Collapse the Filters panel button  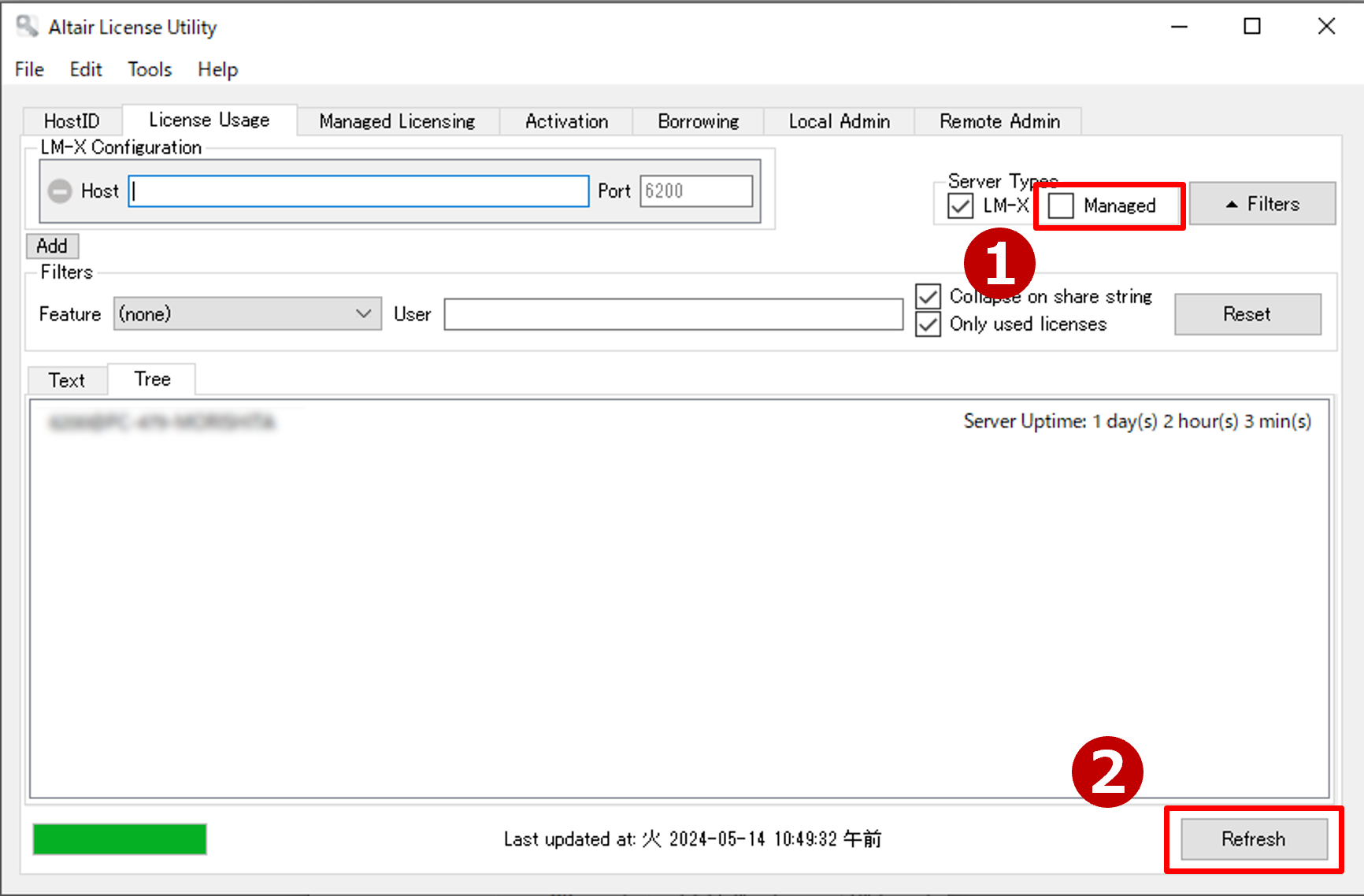tap(1262, 204)
